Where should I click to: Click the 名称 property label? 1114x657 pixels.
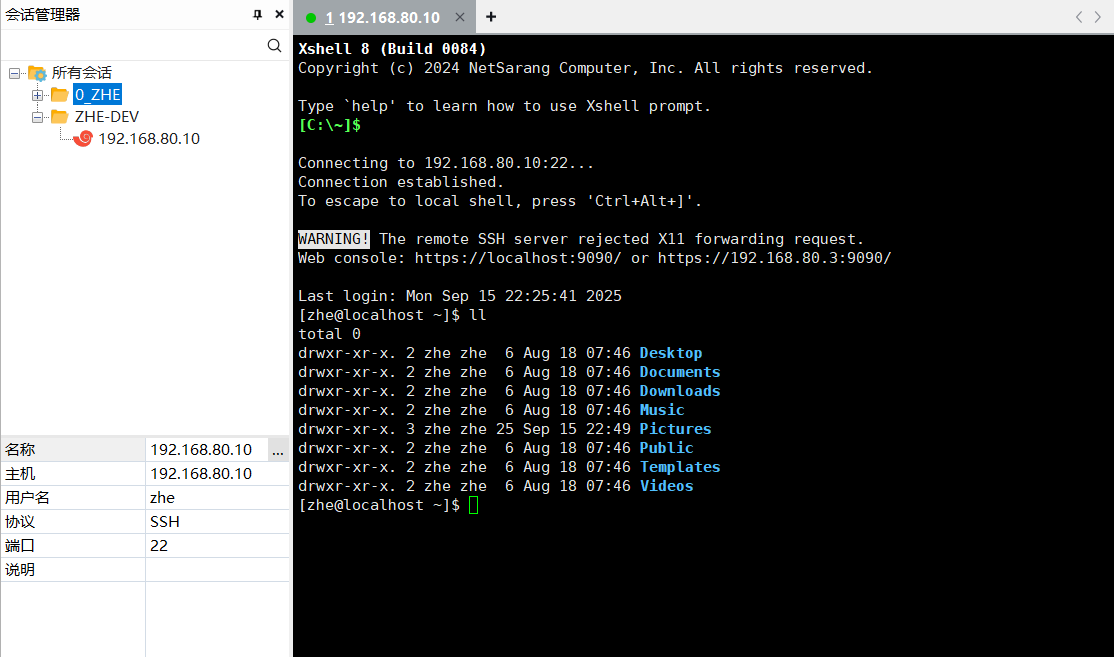(x=20, y=450)
